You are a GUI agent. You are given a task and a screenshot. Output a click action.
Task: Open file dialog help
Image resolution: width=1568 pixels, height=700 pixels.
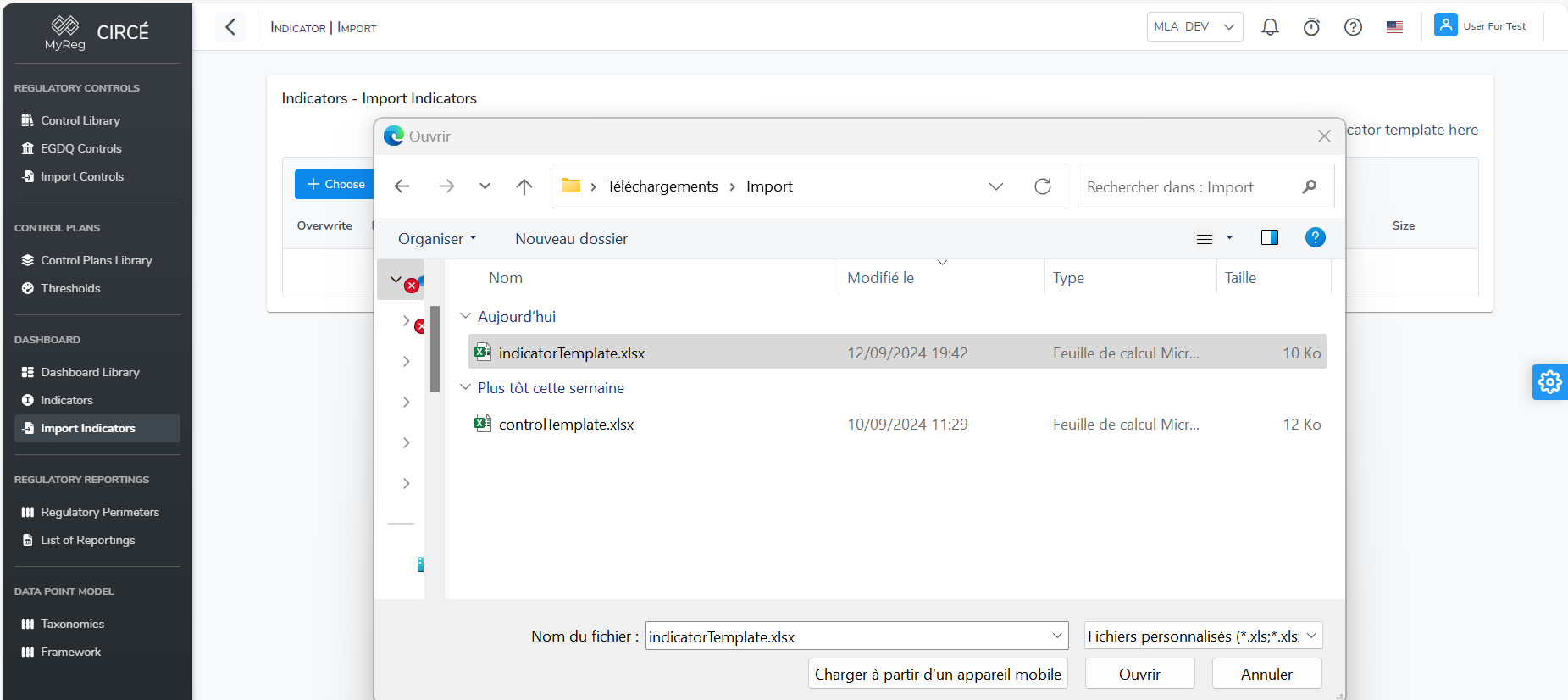click(x=1316, y=237)
